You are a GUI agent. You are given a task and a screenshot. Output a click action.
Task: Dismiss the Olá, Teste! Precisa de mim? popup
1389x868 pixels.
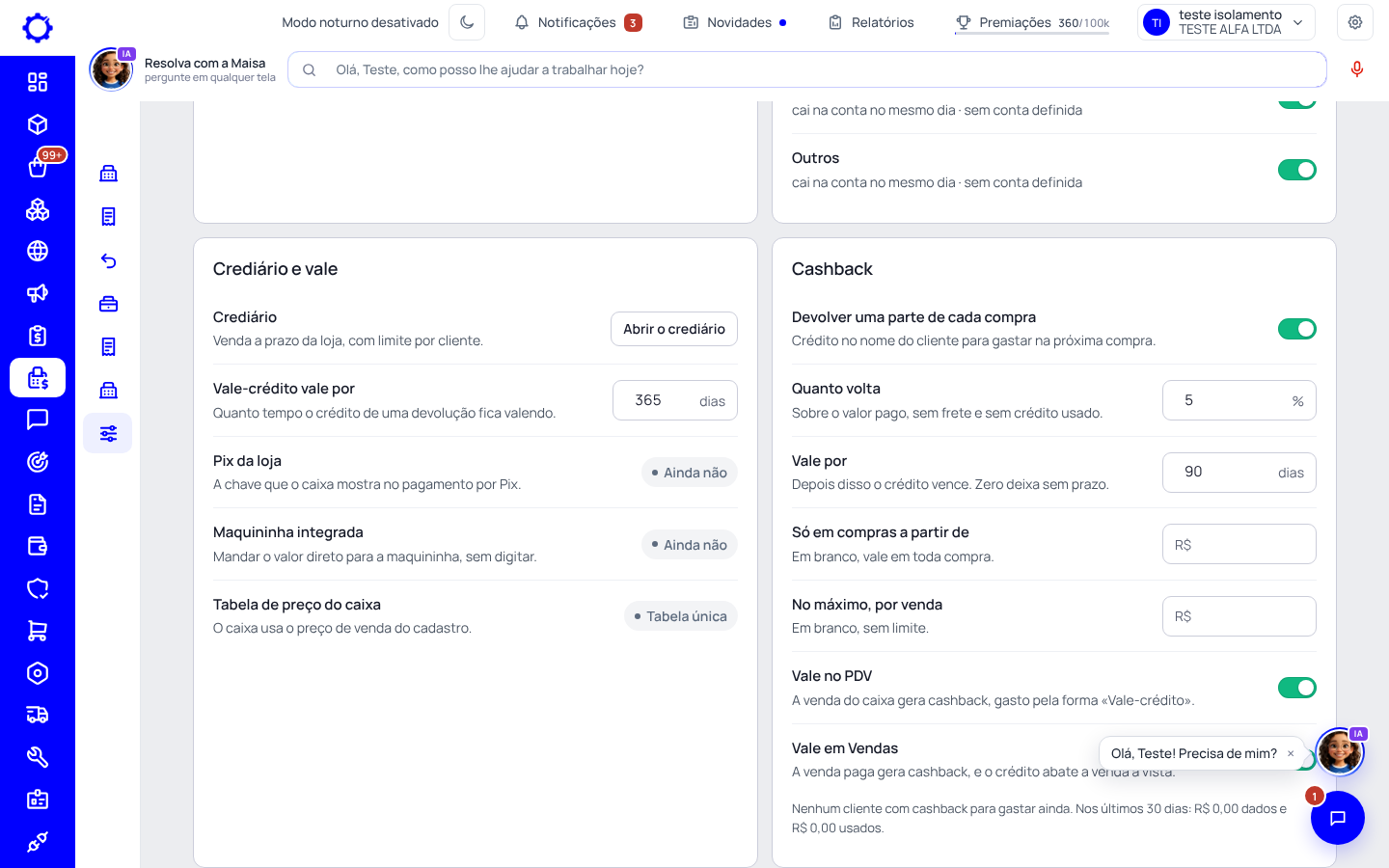click(1291, 753)
